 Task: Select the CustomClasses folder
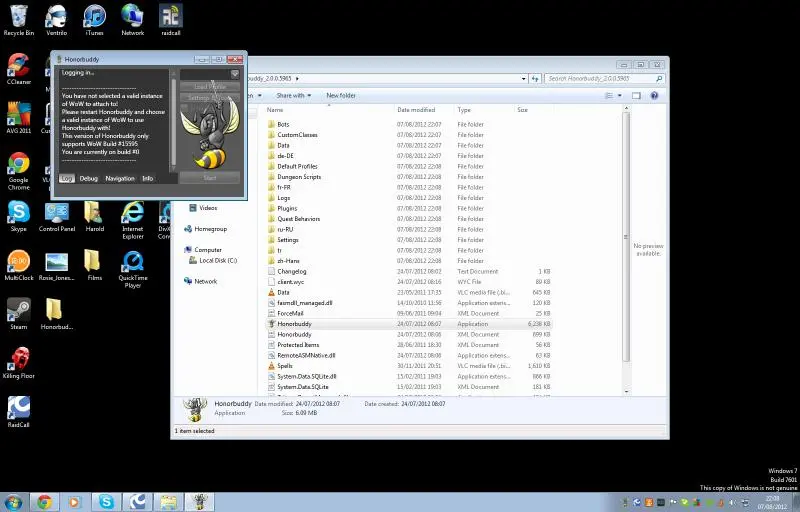coord(408,135)
